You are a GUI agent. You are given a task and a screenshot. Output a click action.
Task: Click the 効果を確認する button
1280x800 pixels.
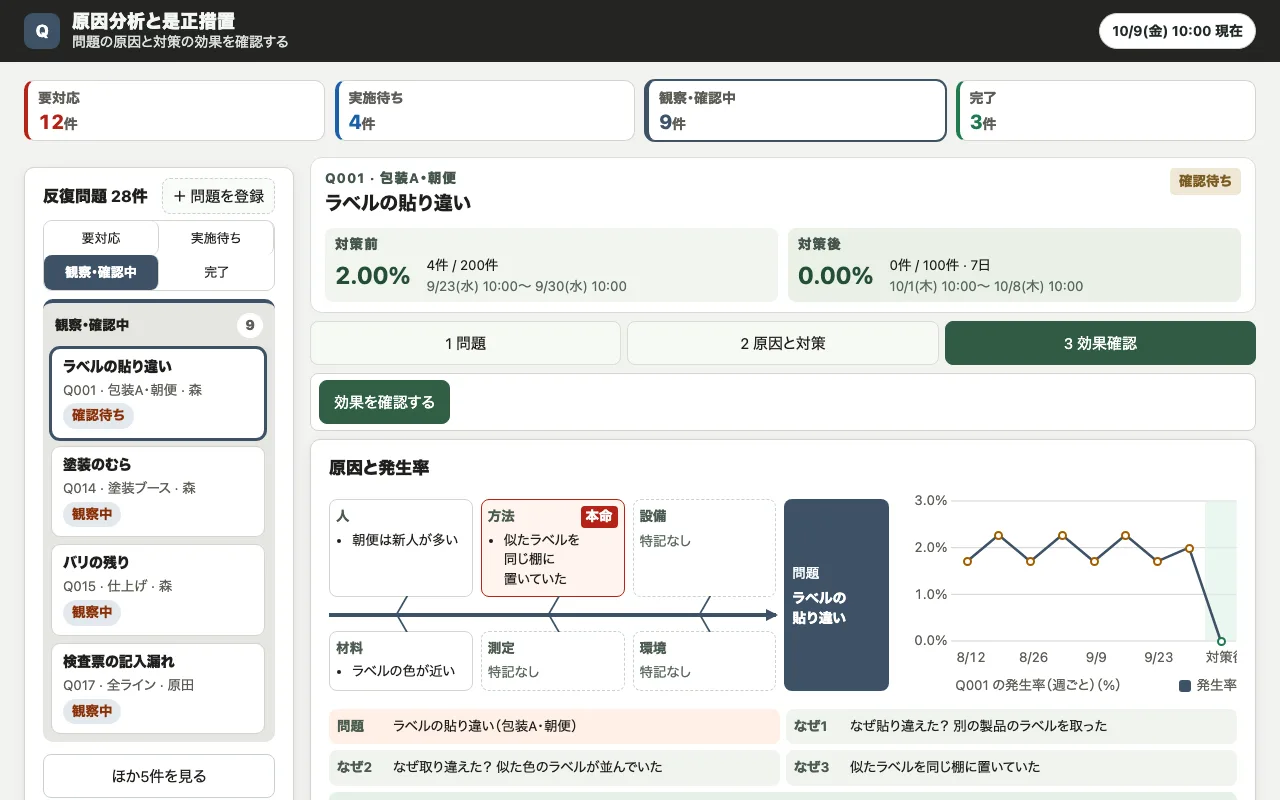pyautogui.click(x=385, y=402)
